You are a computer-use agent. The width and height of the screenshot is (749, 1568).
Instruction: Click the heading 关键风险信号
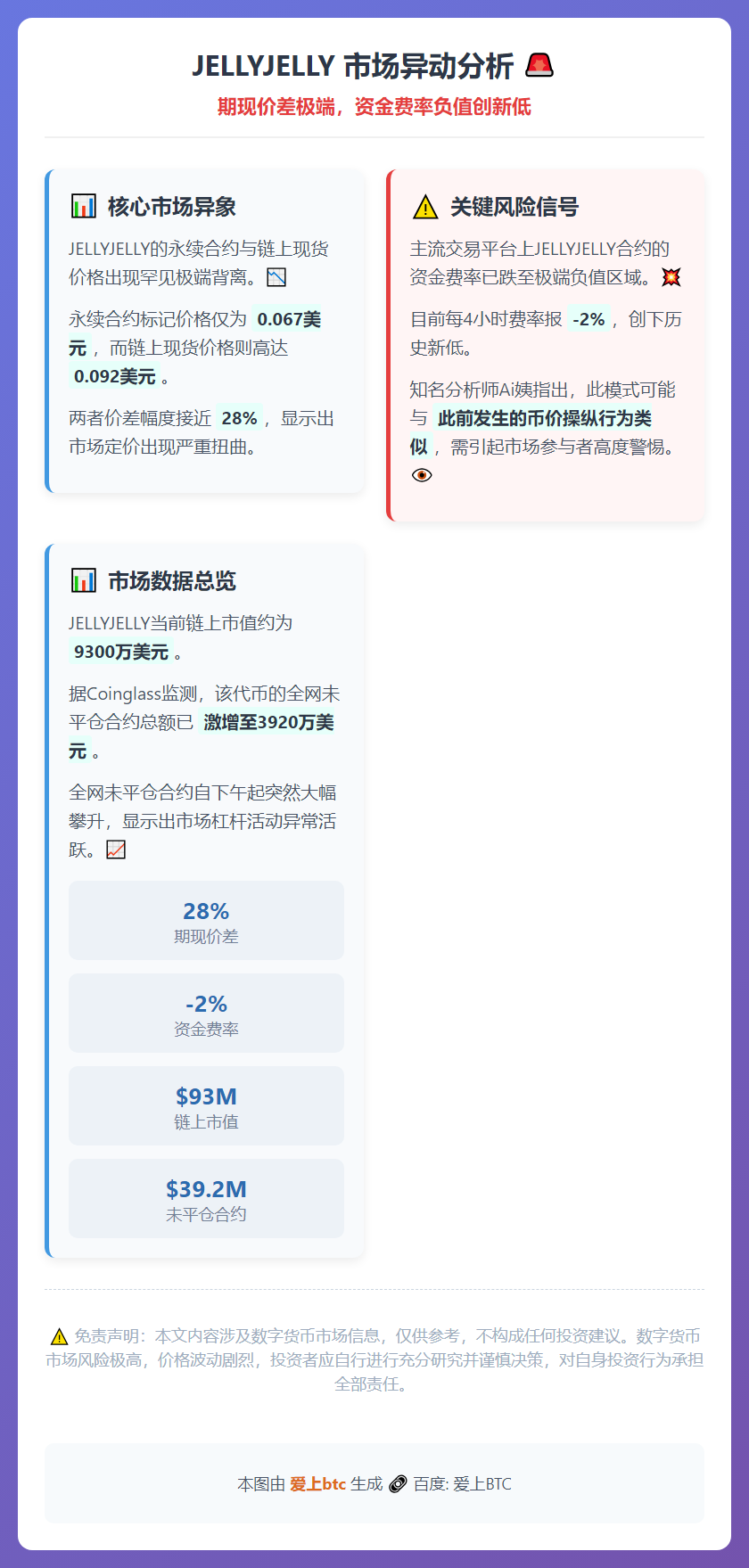(514, 207)
